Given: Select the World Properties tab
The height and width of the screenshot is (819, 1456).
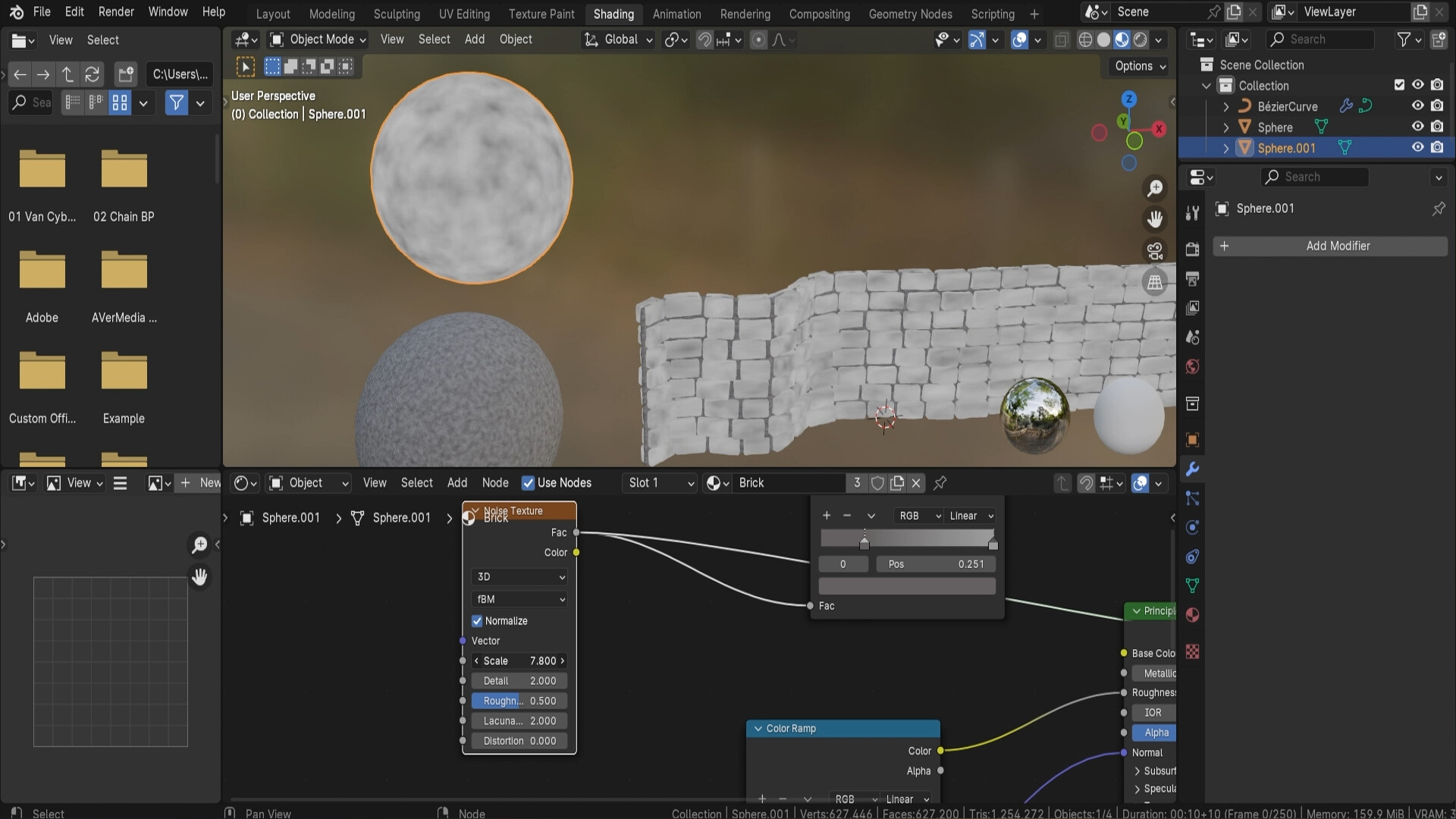Looking at the screenshot, I should click(x=1192, y=367).
